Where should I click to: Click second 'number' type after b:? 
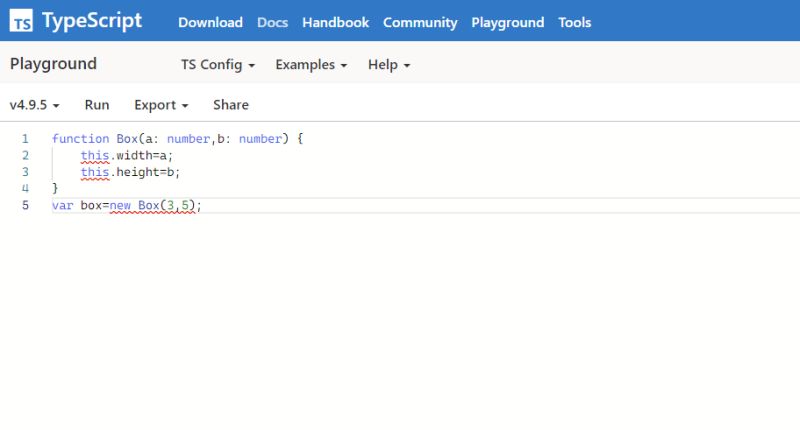coord(260,139)
